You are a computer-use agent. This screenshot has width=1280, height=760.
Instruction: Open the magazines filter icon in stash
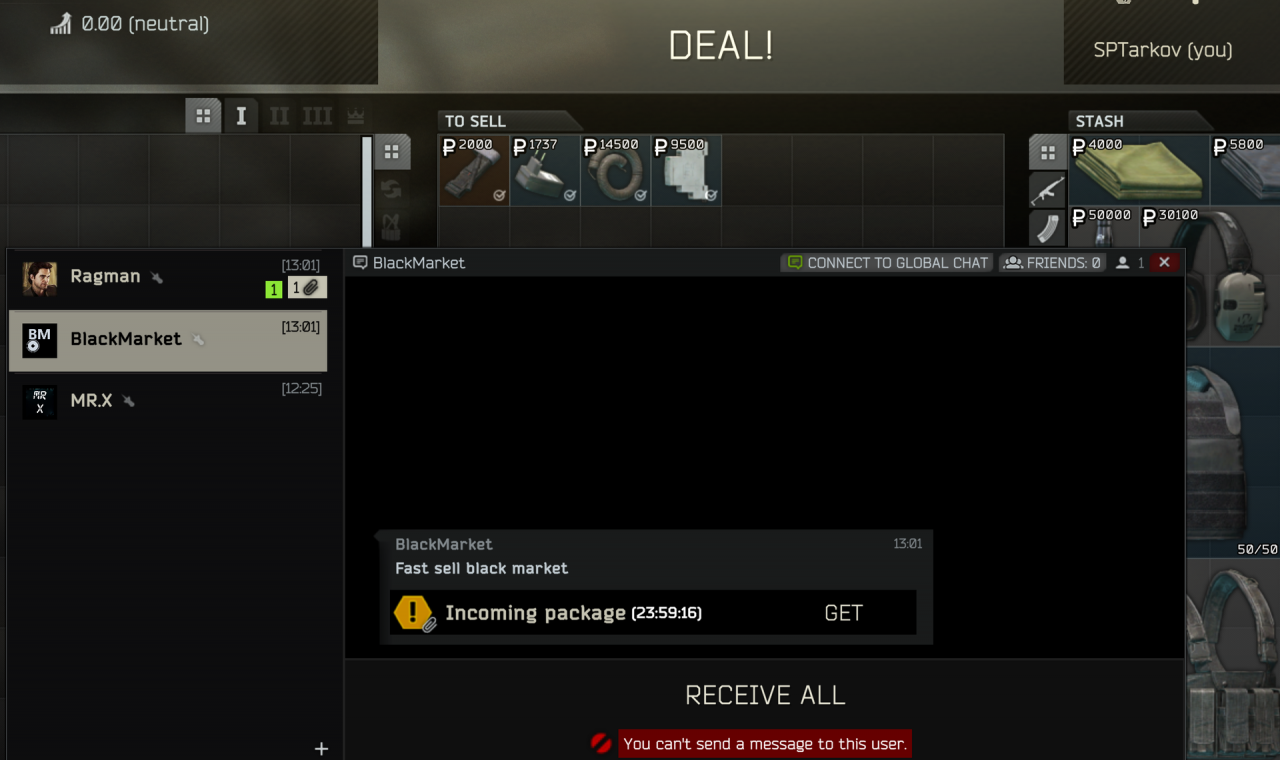click(1047, 229)
